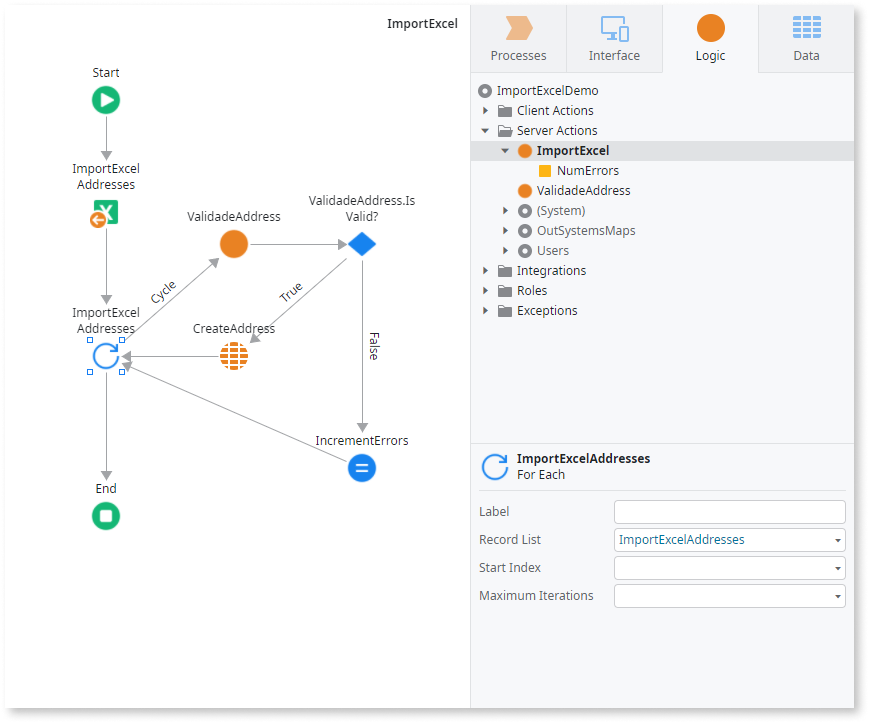Collapse the Server Actions folder
Viewport: 869px width, 723px height.
pyautogui.click(x=486, y=131)
